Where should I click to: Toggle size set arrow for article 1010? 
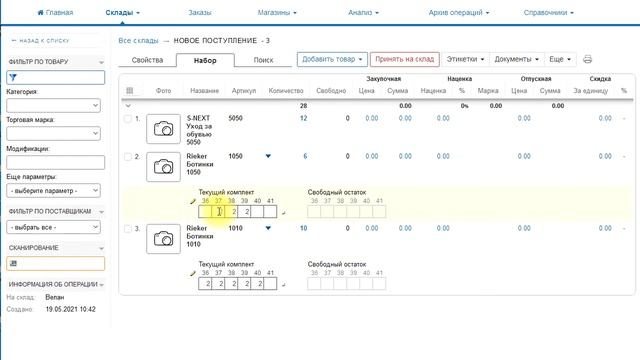click(x=268, y=228)
